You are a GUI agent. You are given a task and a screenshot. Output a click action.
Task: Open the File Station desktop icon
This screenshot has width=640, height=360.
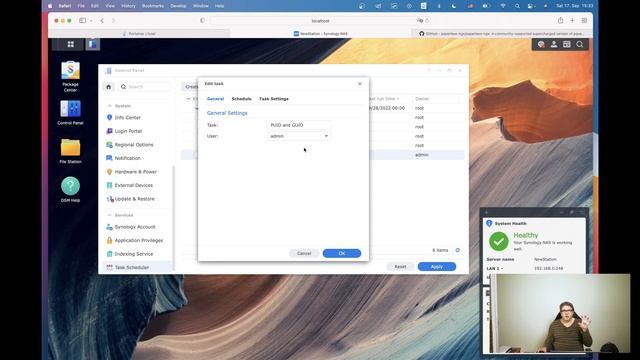(70, 151)
